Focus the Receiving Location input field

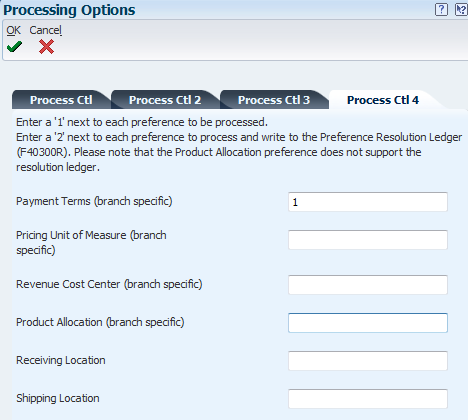368,361
